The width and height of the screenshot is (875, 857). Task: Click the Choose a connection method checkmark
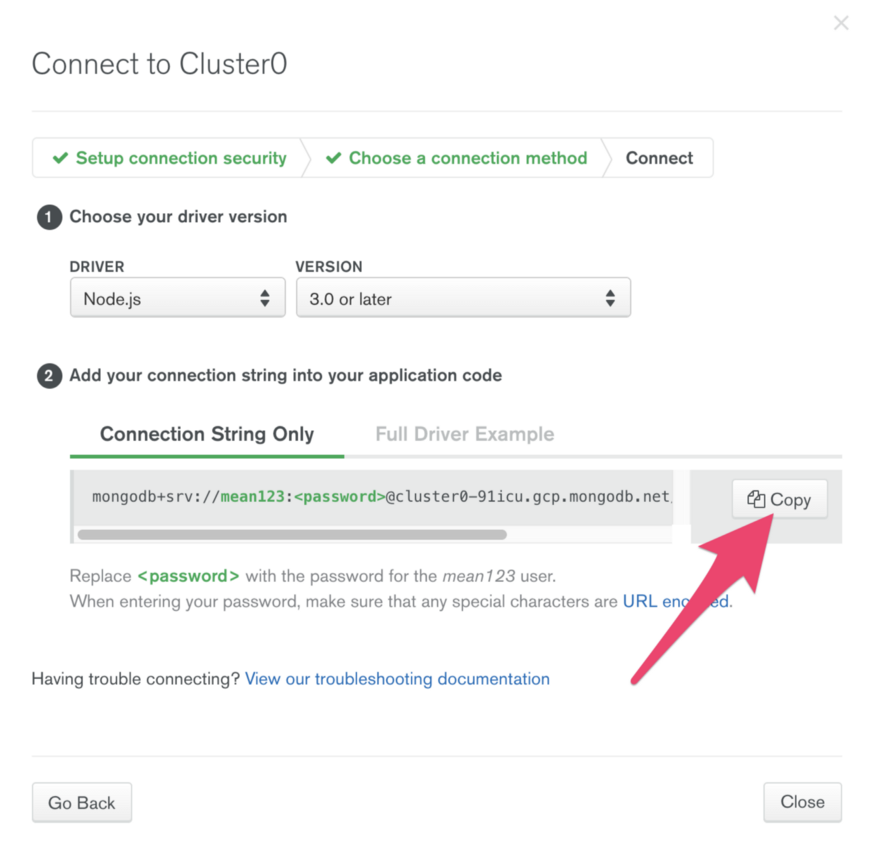point(333,158)
